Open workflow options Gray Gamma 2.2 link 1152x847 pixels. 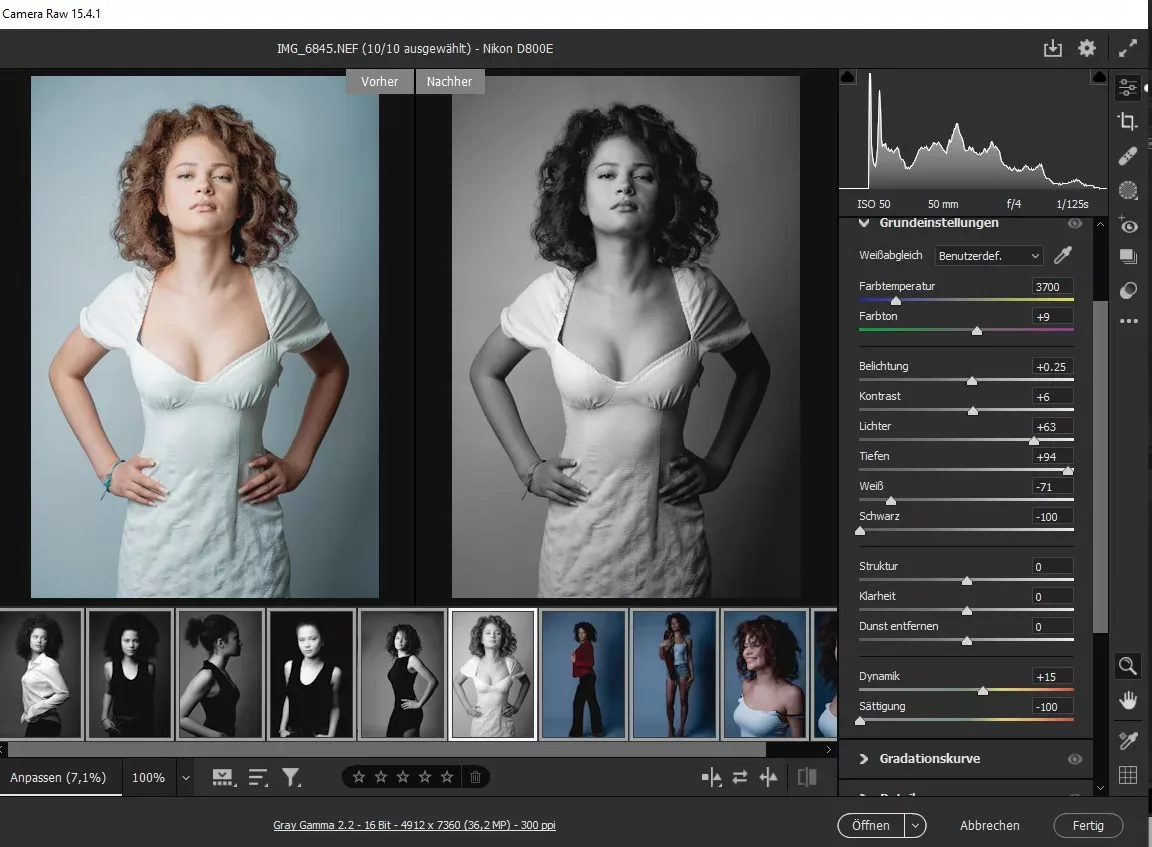(x=414, y=825)
